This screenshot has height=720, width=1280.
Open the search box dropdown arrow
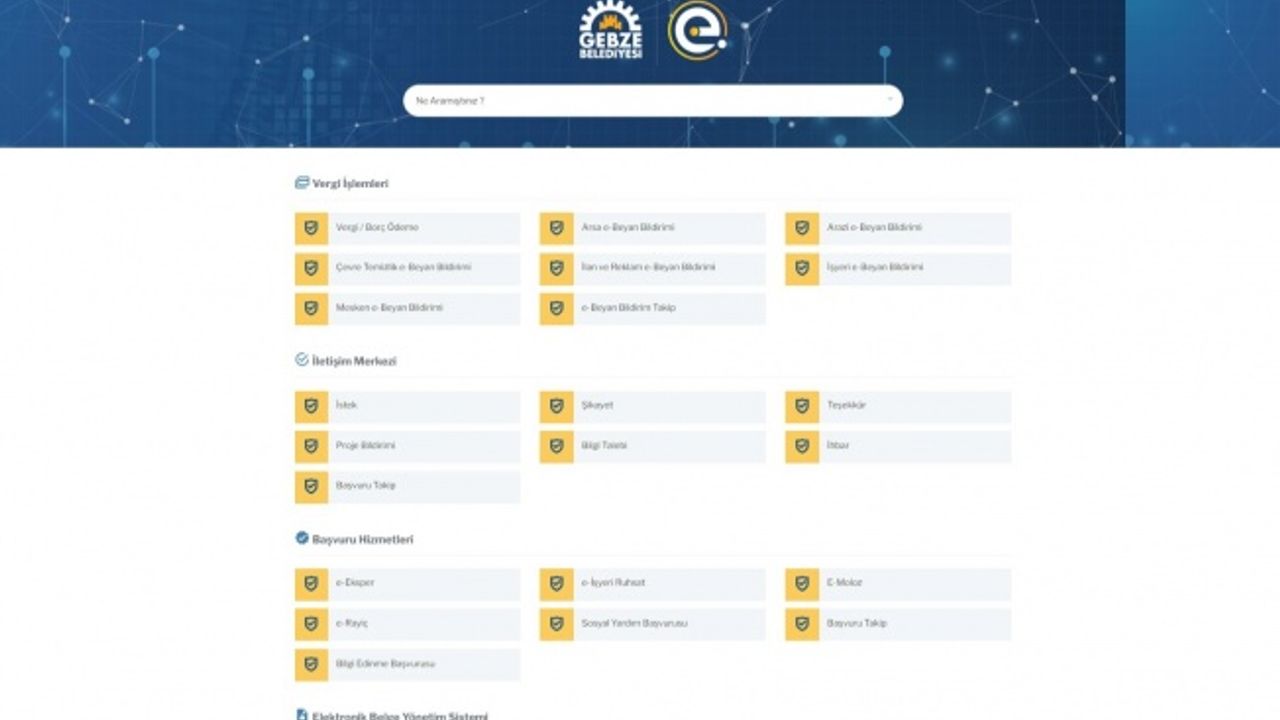(889, 100)
